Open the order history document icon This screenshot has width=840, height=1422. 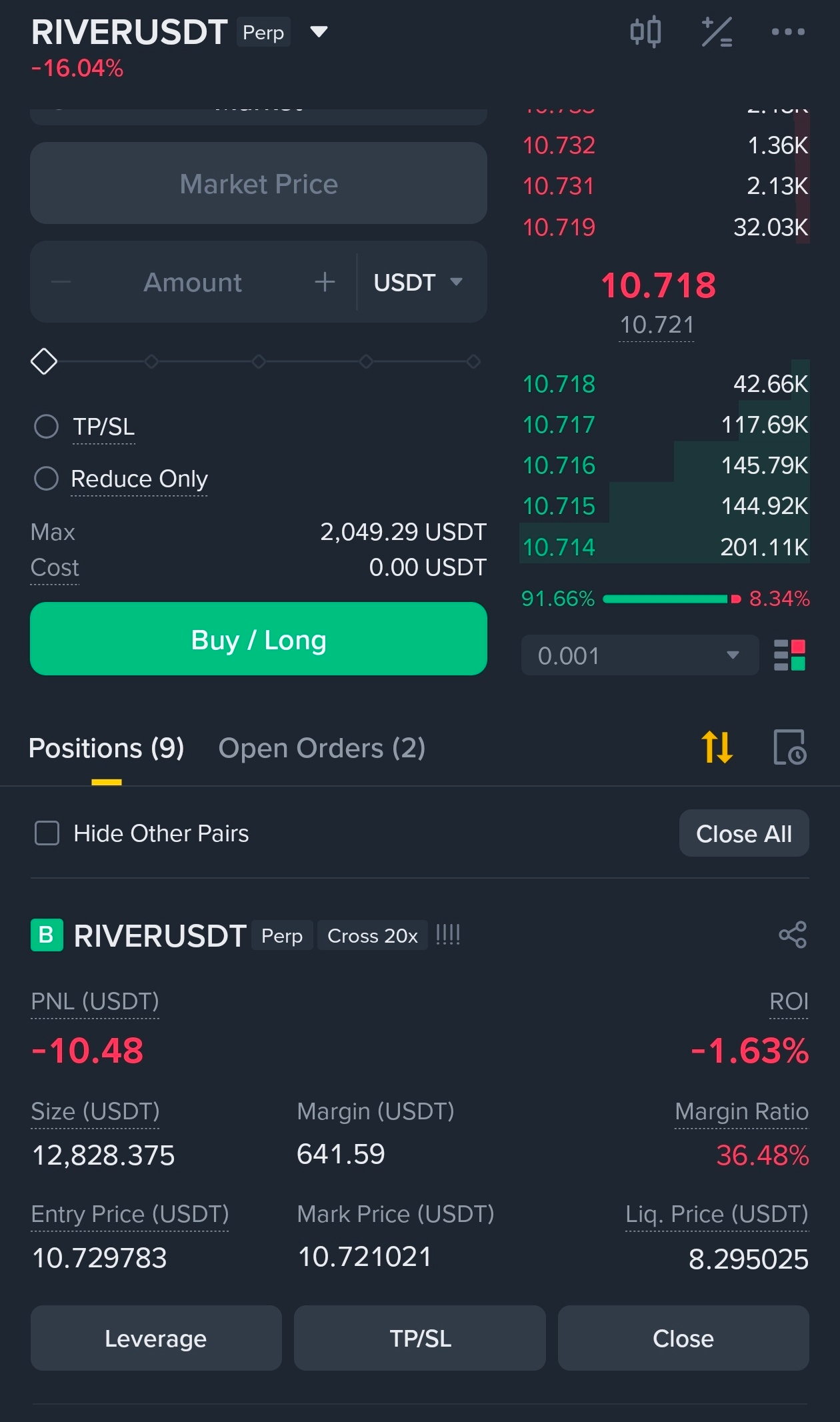click(x=790, y=747)
